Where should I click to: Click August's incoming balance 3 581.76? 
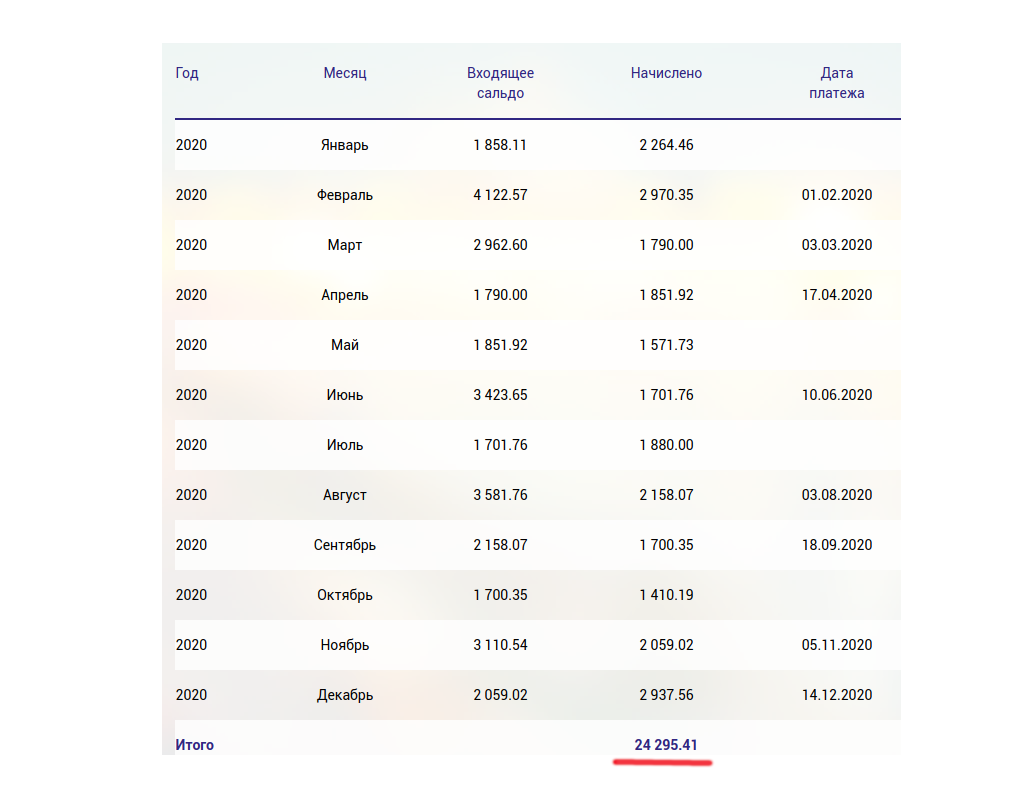pyautogui.click(x=500, y=495)
